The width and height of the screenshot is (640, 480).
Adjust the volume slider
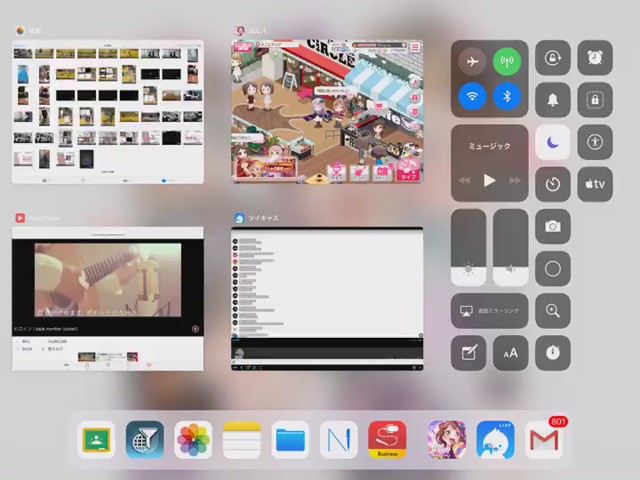[x=511, y=248]
